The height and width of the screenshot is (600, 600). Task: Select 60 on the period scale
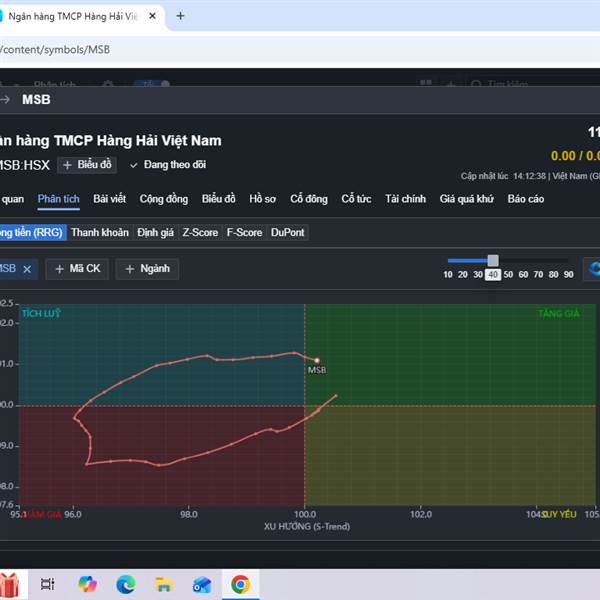coord(523,274)
